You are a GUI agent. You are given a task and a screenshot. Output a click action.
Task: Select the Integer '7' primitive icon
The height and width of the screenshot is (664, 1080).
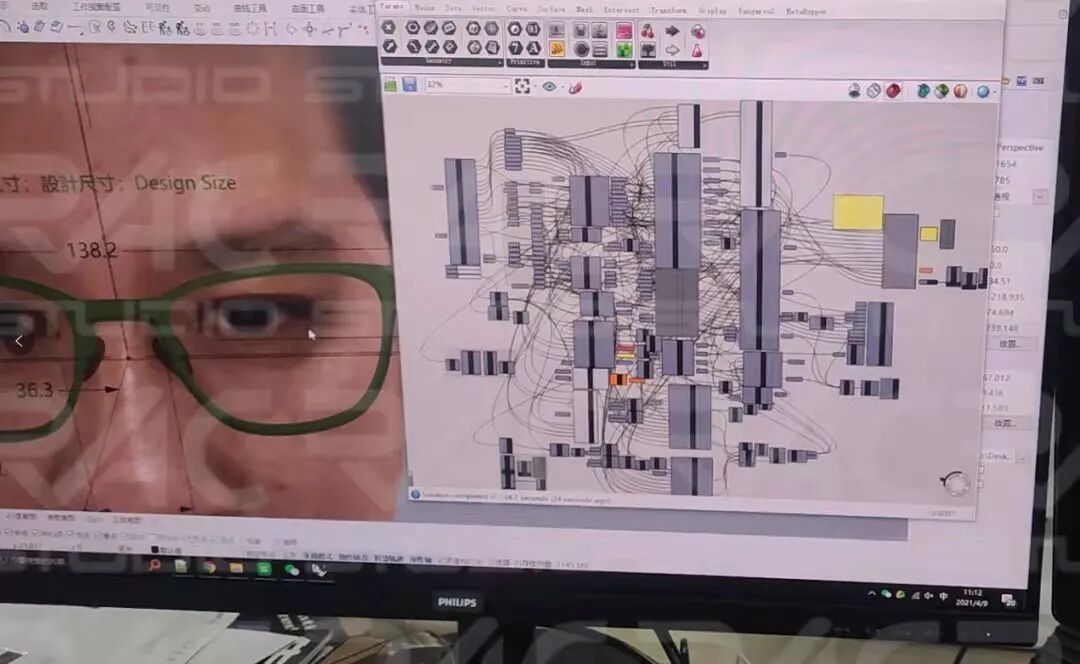[x=515, y=48]
